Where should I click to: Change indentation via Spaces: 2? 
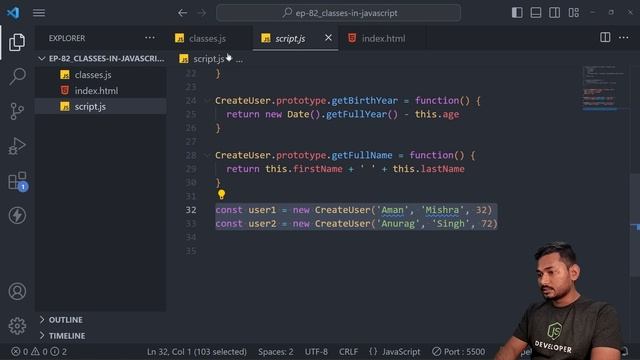276,351
